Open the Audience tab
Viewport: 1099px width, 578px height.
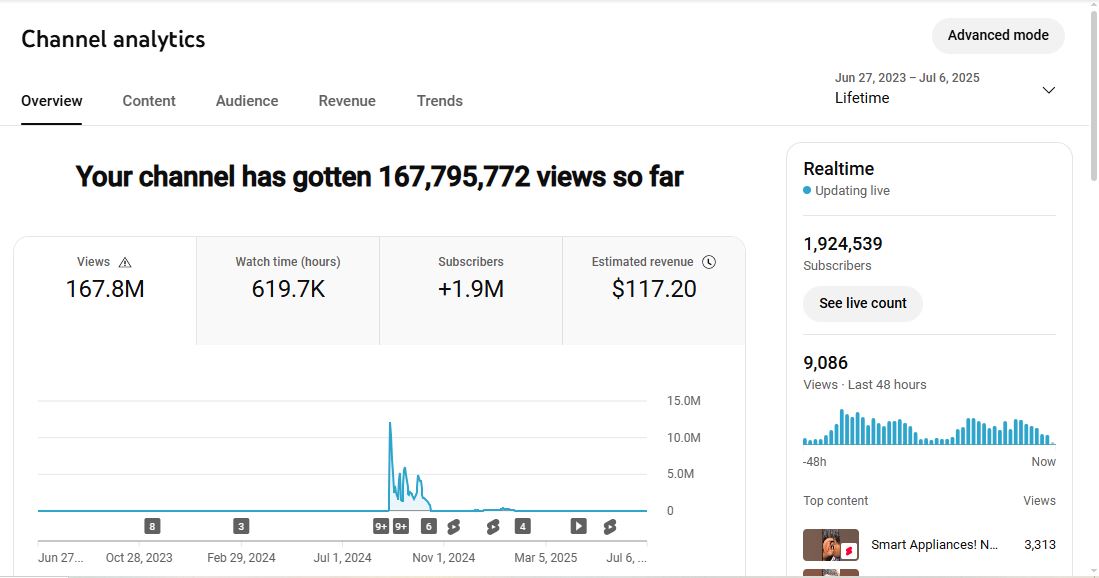(247, 101)
